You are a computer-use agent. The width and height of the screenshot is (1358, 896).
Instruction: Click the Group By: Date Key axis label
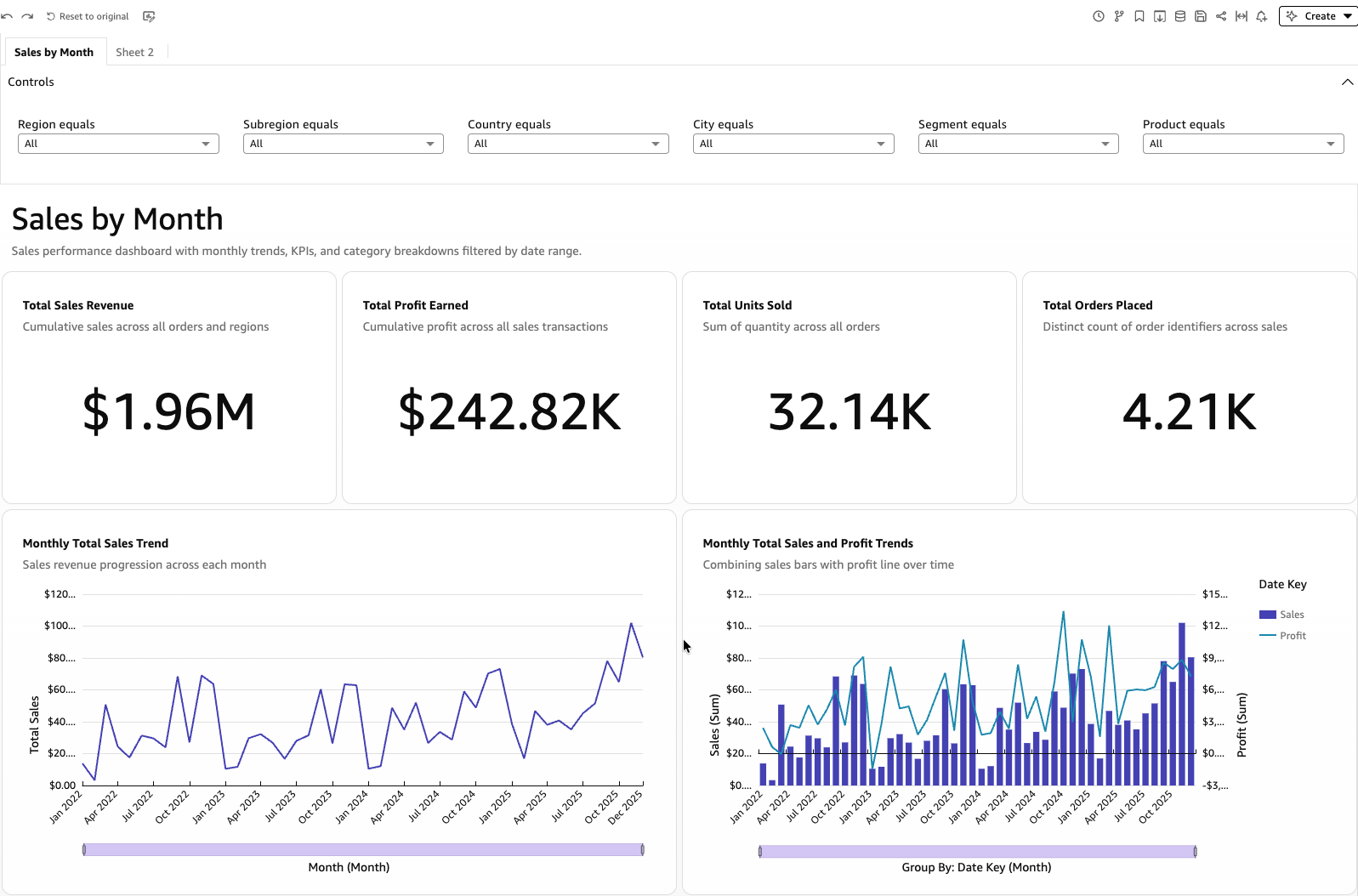click(x=976, y=867)
